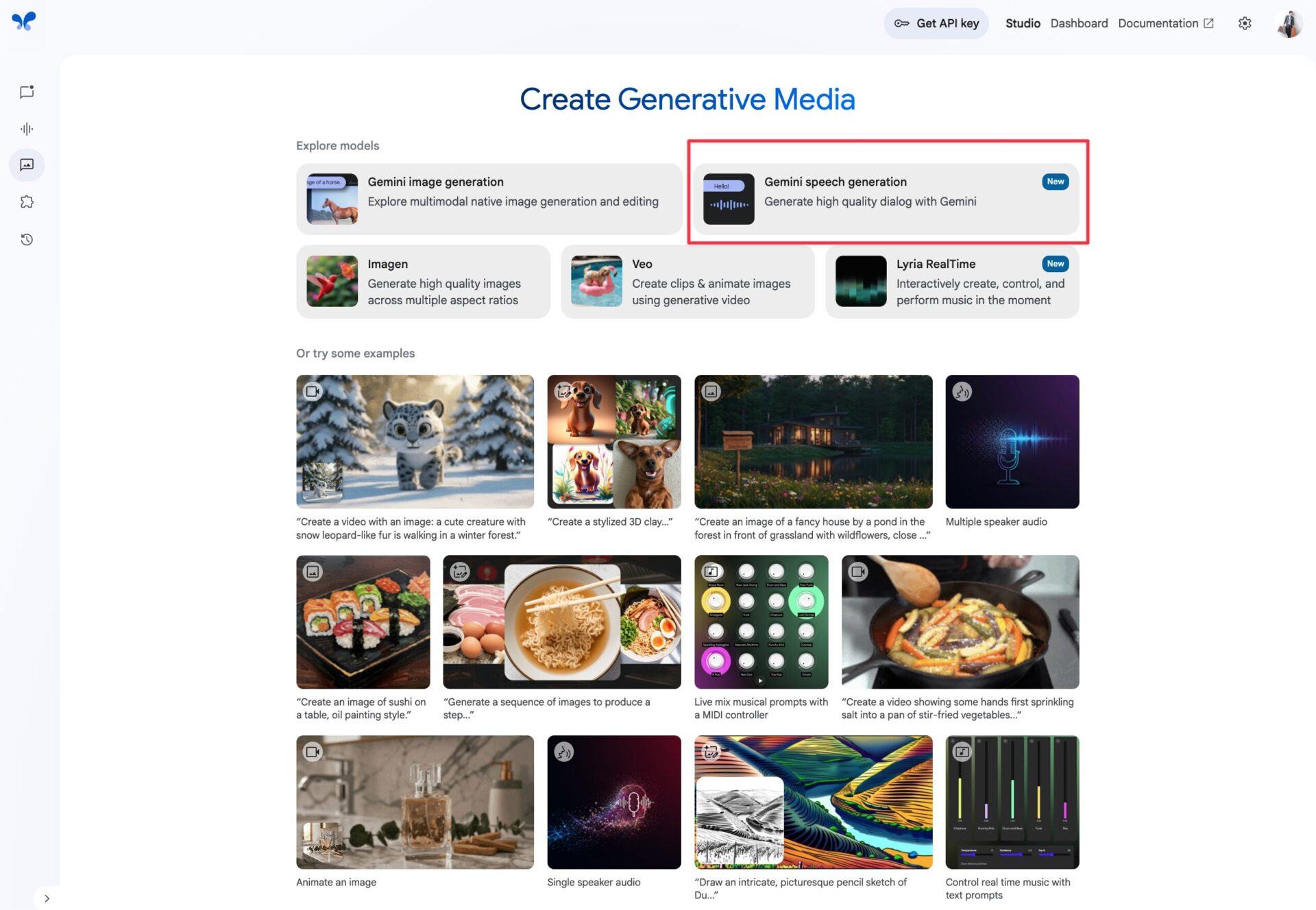Open the History clock sidebar icon
The width and height of the screenshot is (1316, 910).
pyautogui.click(x=27, y=239)
